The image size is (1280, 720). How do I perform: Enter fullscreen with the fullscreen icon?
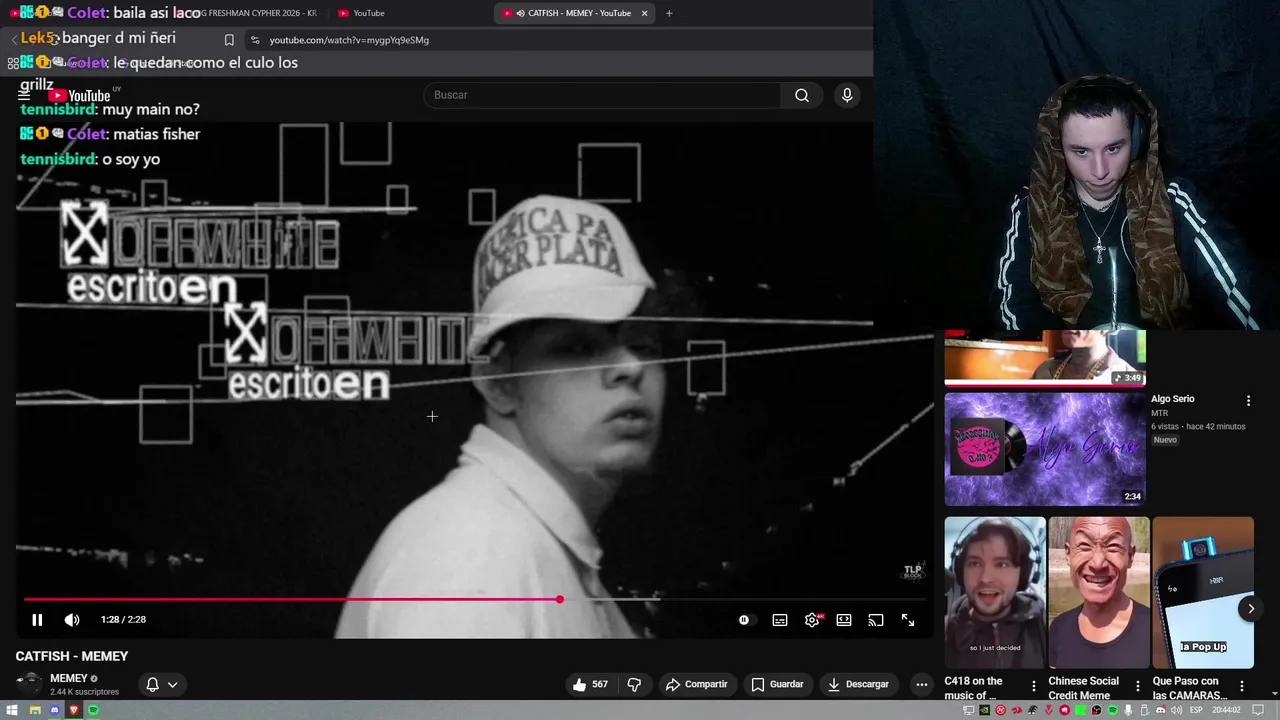pos(908,620)
